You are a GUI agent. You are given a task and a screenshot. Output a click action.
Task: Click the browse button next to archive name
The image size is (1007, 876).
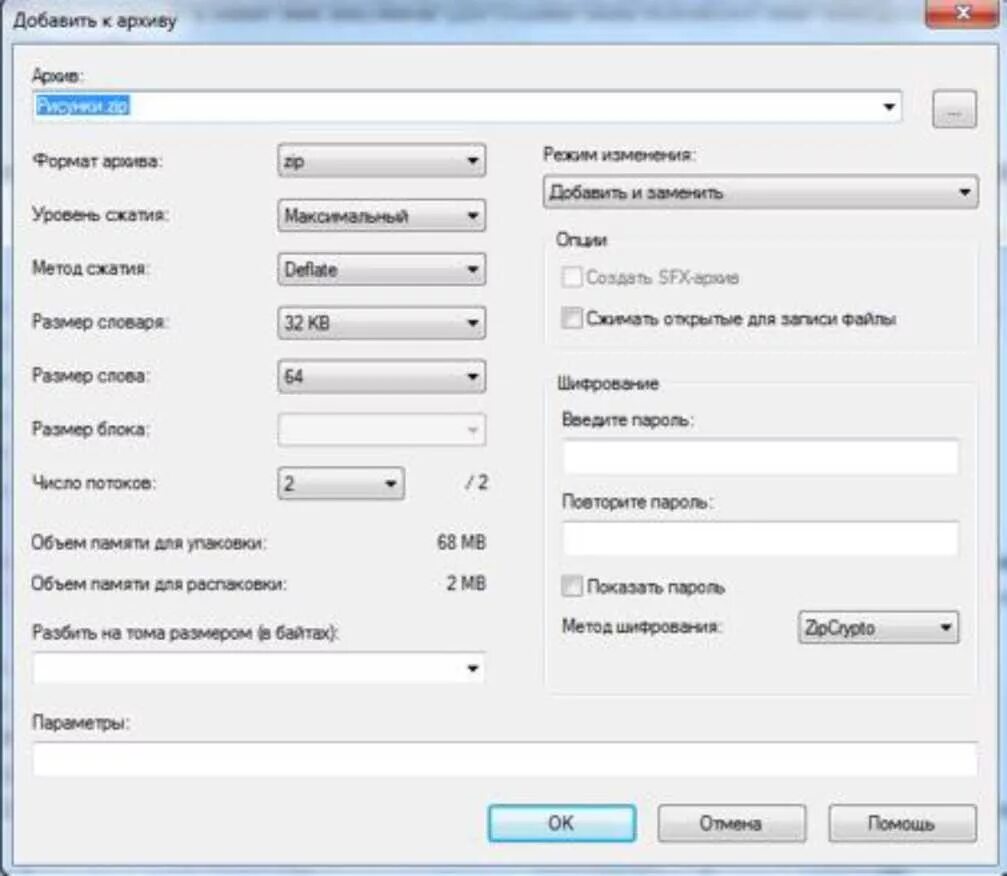click(954, 109)
